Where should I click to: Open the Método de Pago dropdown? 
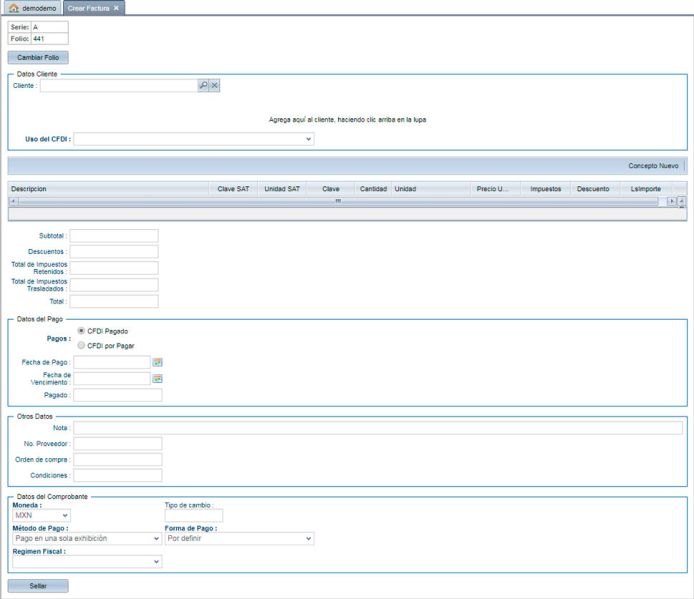click(x=86, y=538)
